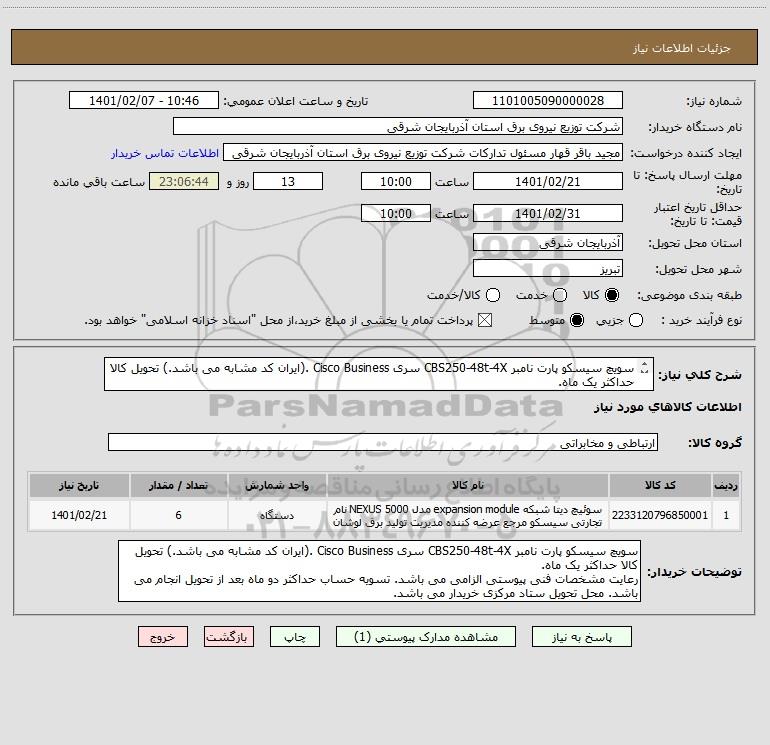Screen dimensions: 770x745
Task: Open 'اطلاعات تماس خریدار' link
Action: pyautogui.click(x=165, y=153)
